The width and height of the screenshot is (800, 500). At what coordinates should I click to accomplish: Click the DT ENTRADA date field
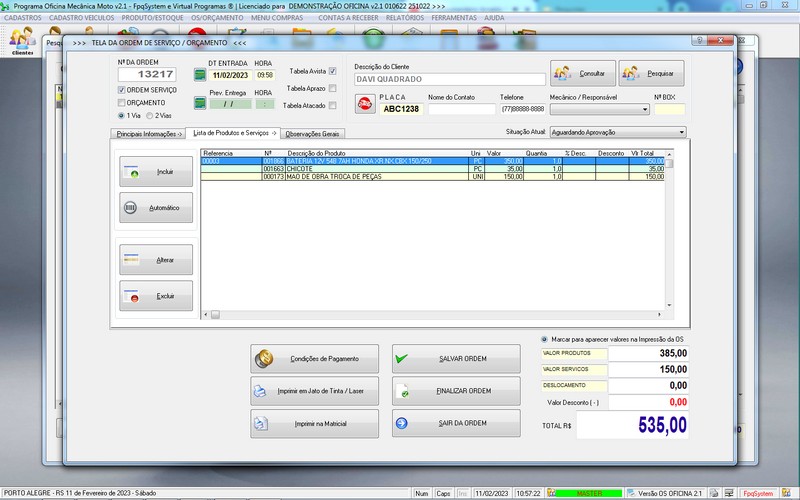click(230, 75)
